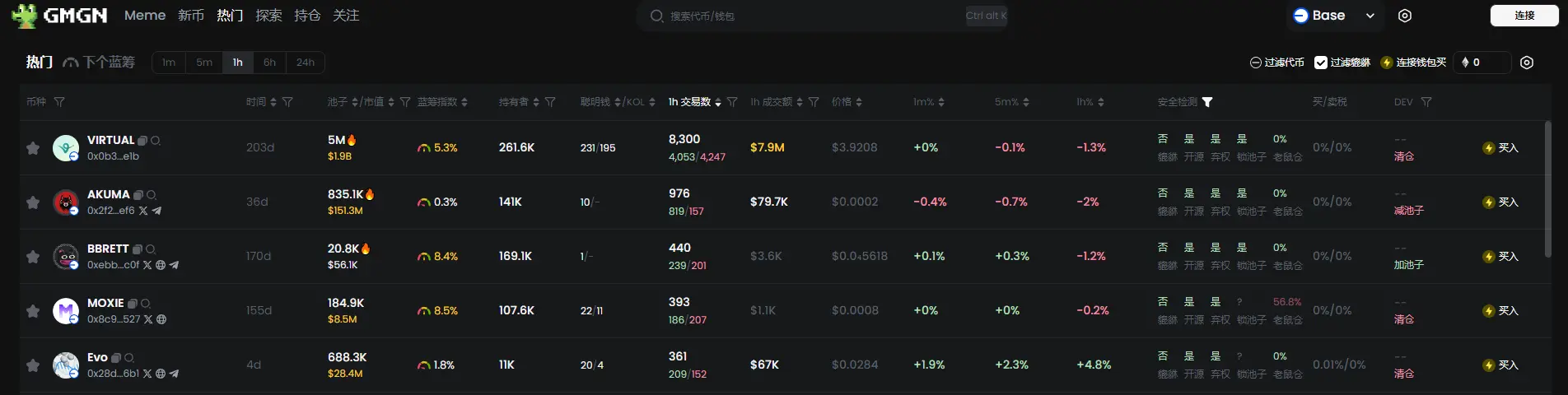
Task: Expand the Base chain dropdown
Action: (x=1370, y=16)
